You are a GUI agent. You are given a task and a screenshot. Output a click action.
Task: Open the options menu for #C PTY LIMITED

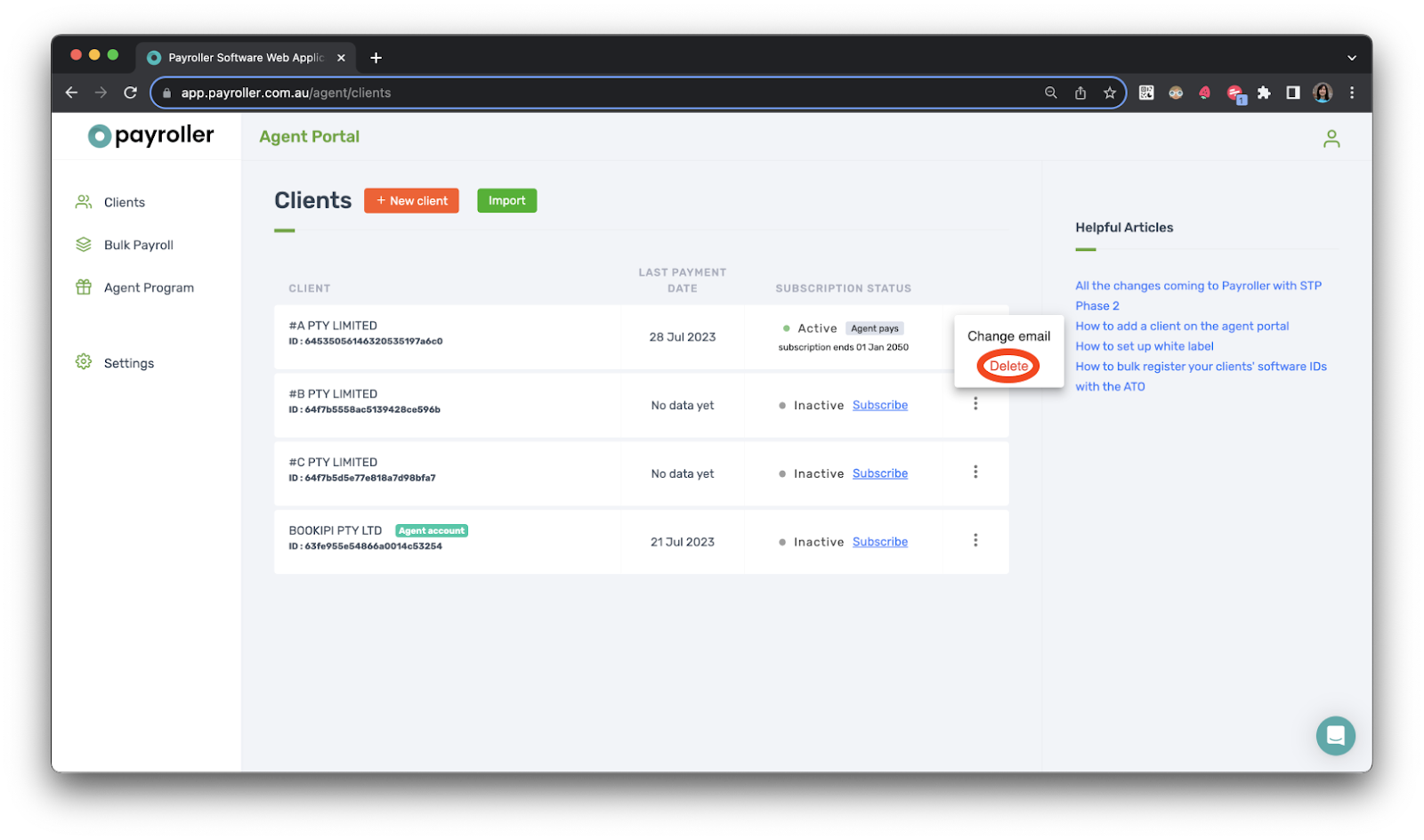[975, 472]
